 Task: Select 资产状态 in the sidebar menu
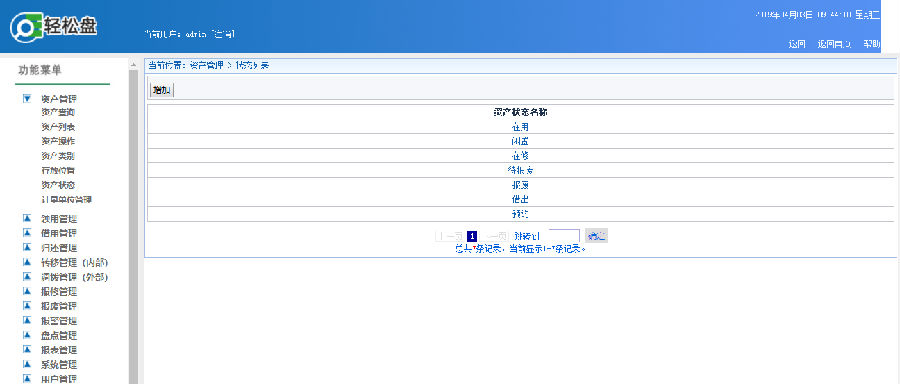click(x=58, y=185)
